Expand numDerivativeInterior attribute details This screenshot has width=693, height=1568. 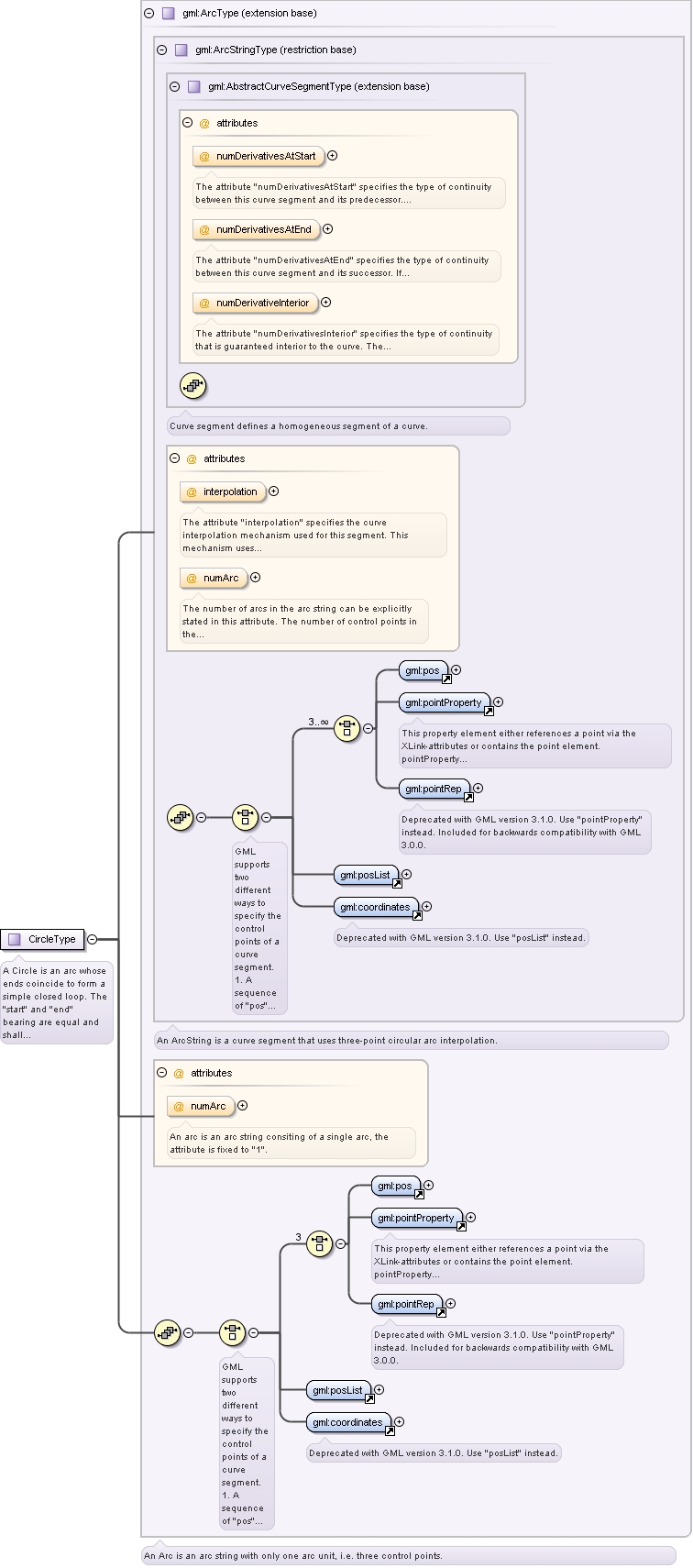tap(325, 303)
